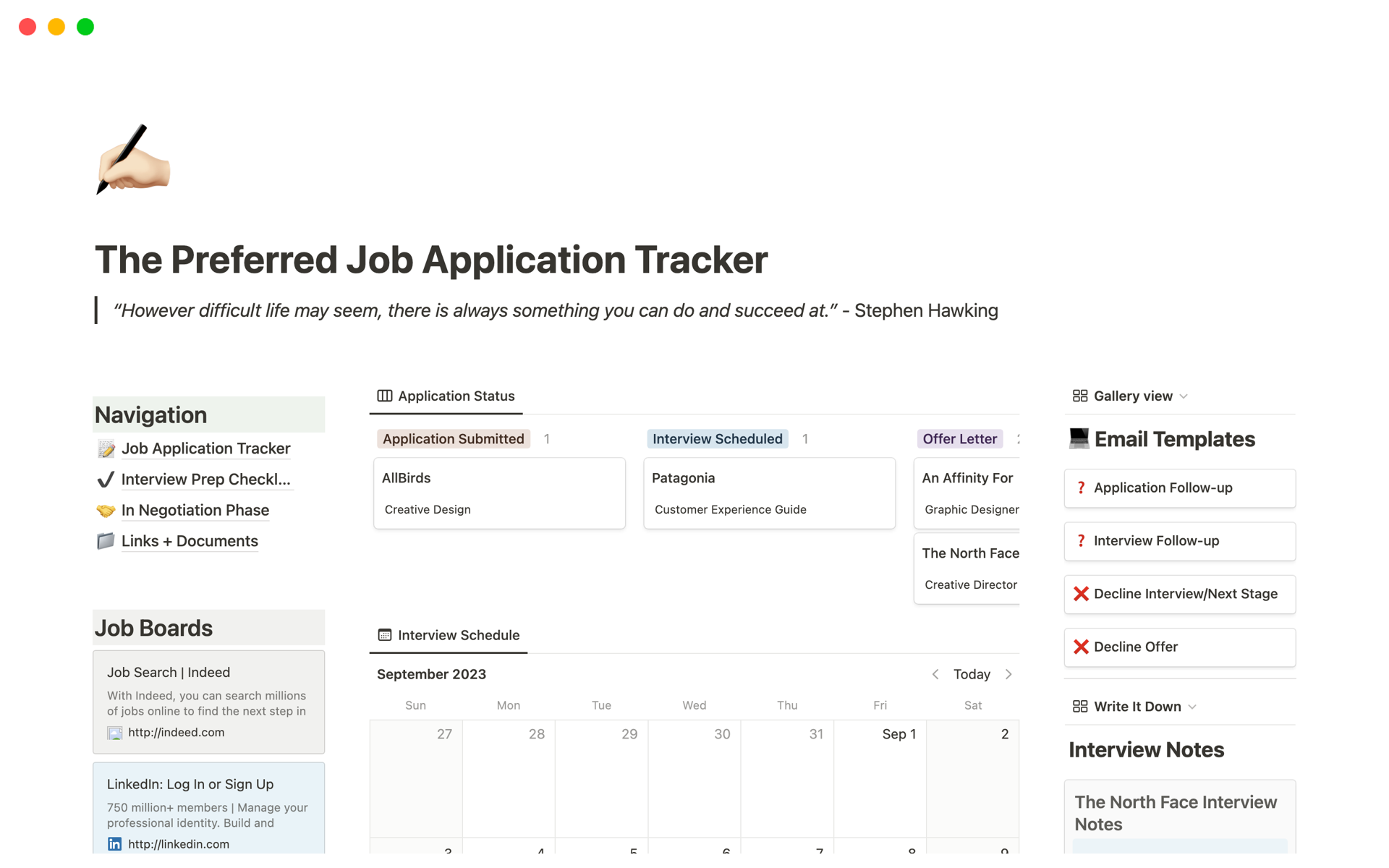Switch to the Application Status tab

pos(446,396)
